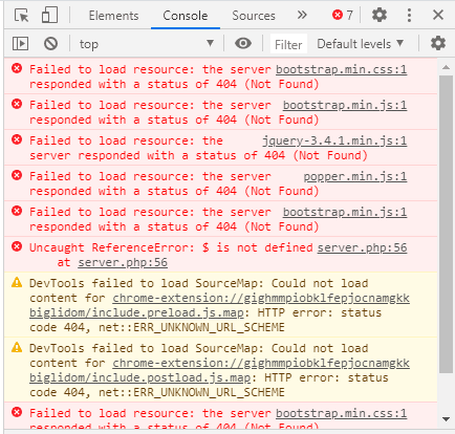The image size is (455, 434).
Task: Switch to the Console tab
Action: click(185, 16)
